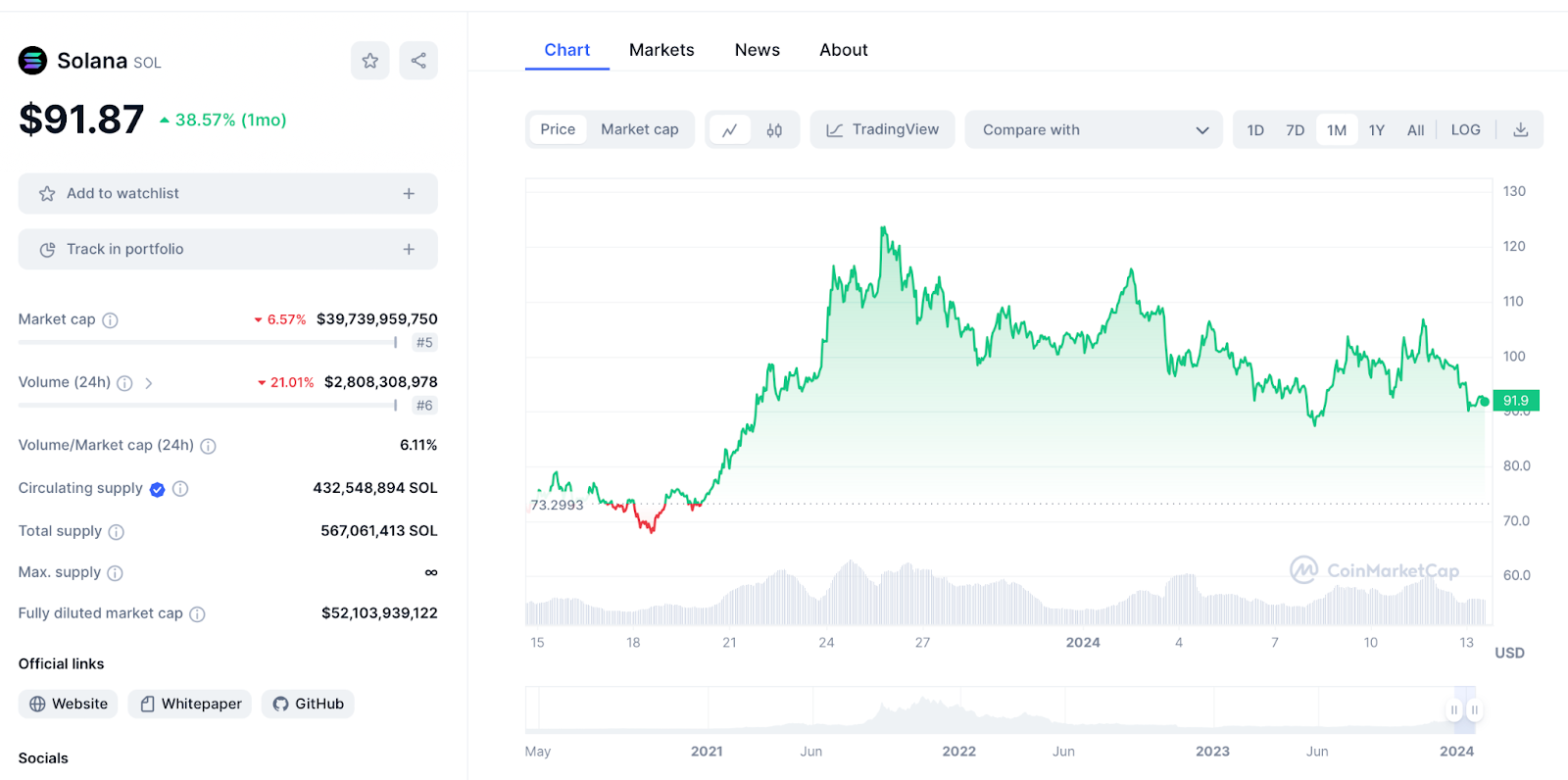
Task: Switch to the News tab
Action: pyautogui.click(x=758, y=50)
